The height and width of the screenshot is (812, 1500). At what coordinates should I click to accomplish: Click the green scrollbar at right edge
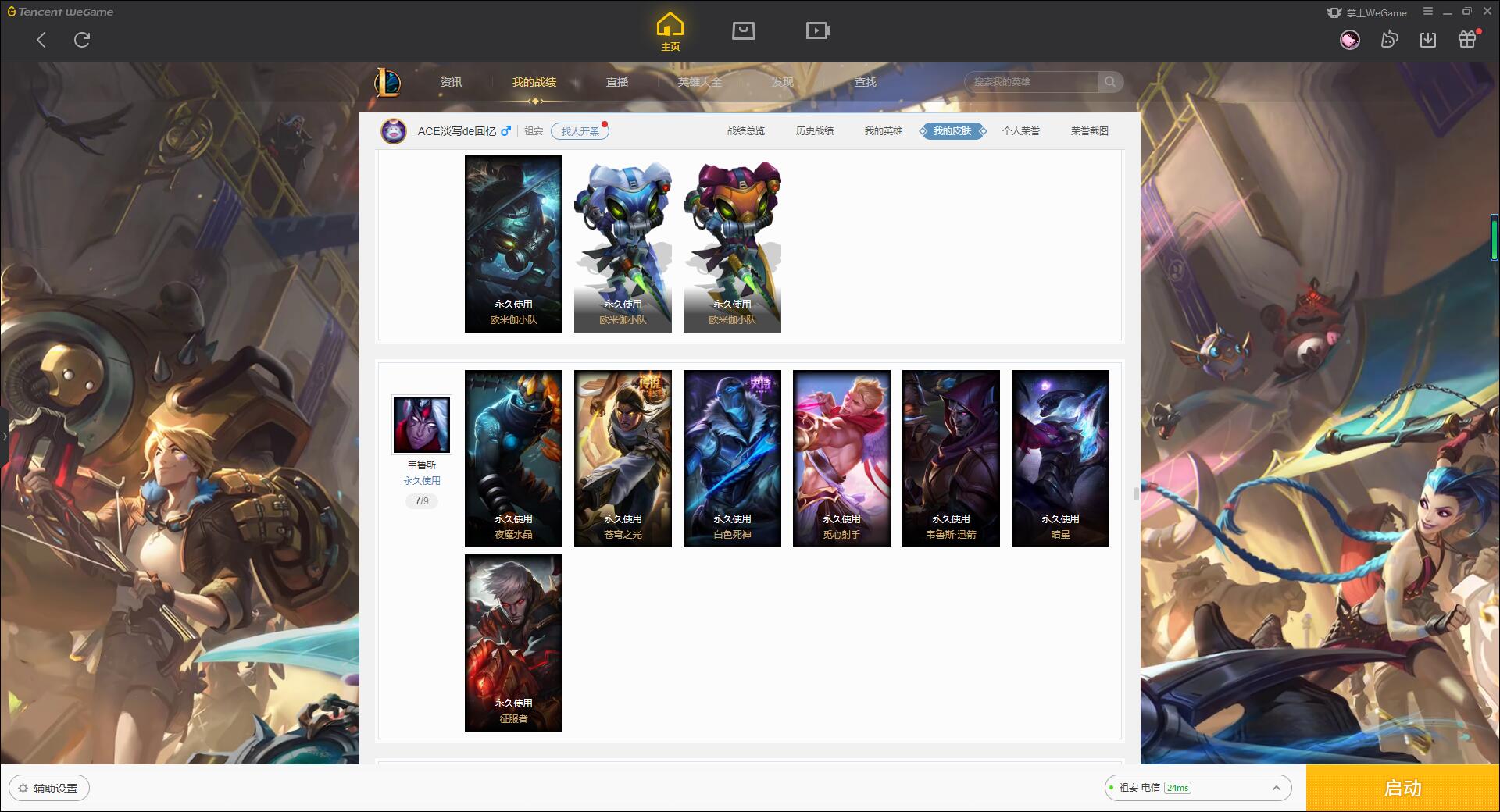coord(1494,237)
